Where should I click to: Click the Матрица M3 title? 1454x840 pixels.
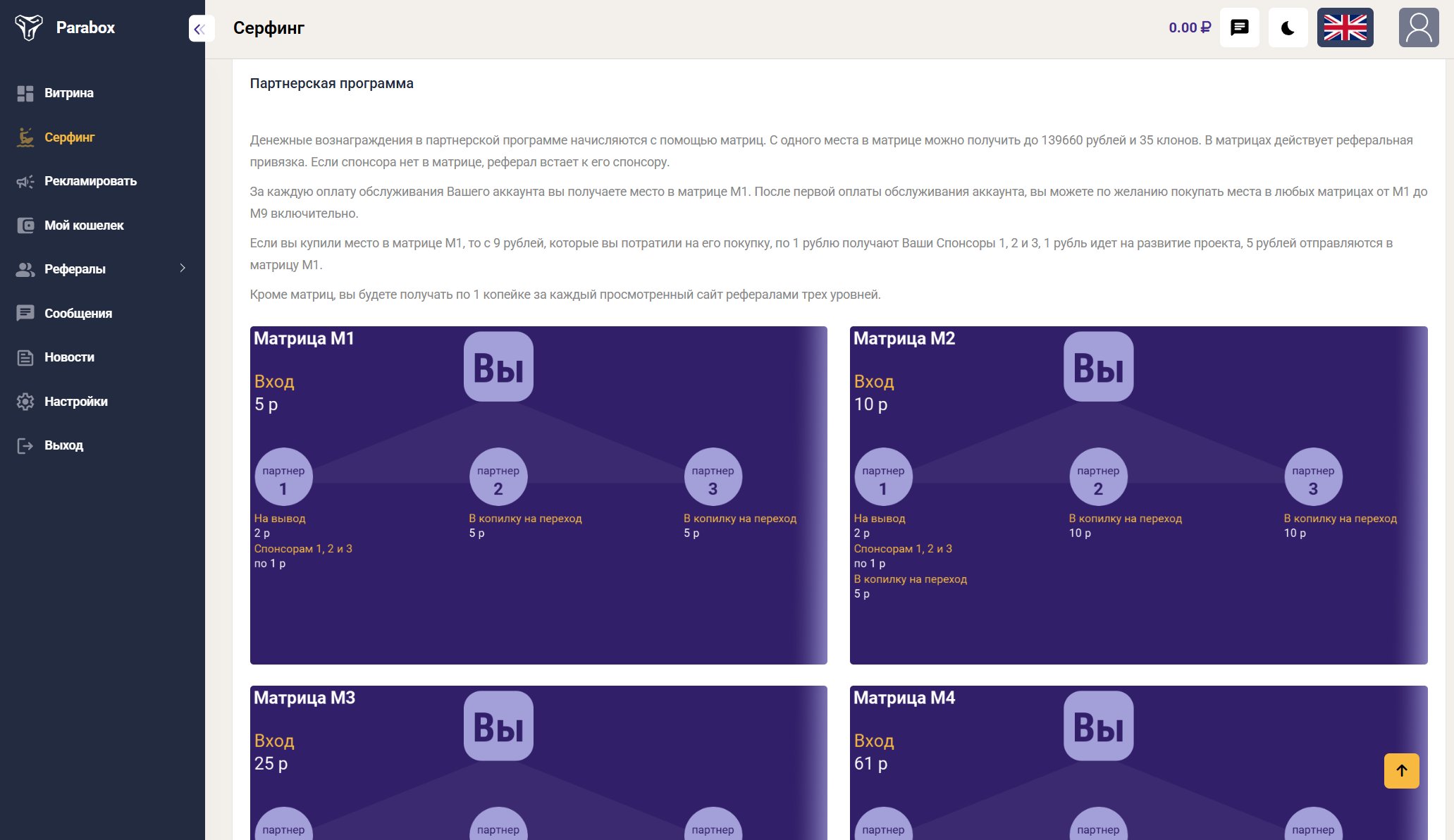point(304,698)
